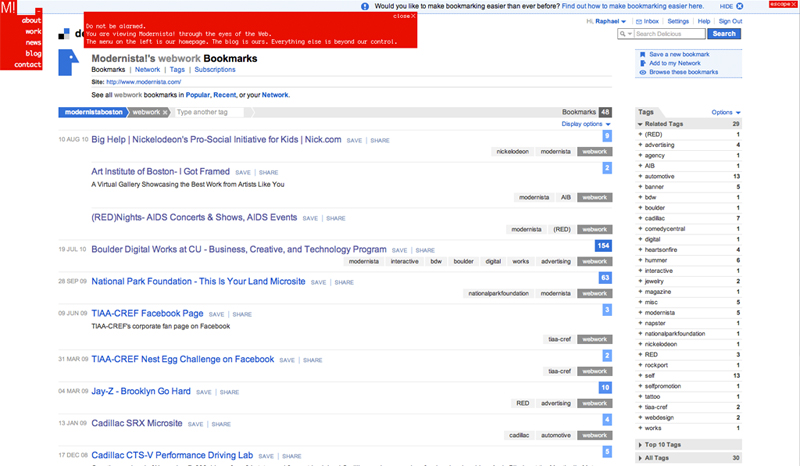
Task: Click the blue Search button
Action: 724,34
